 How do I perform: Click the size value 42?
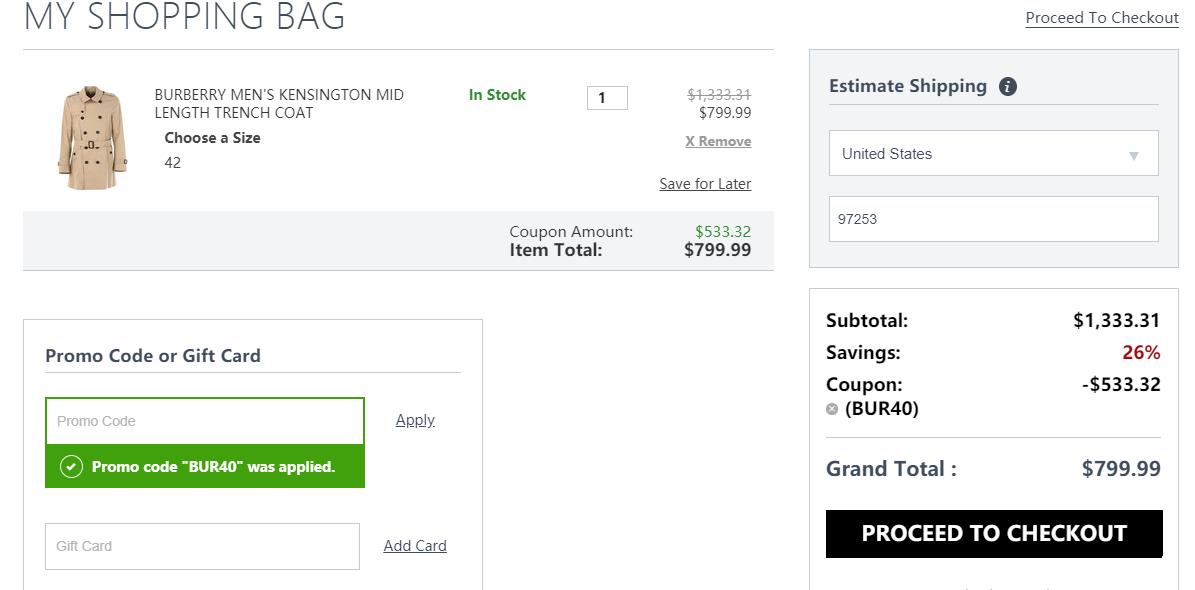click(173, 162)
